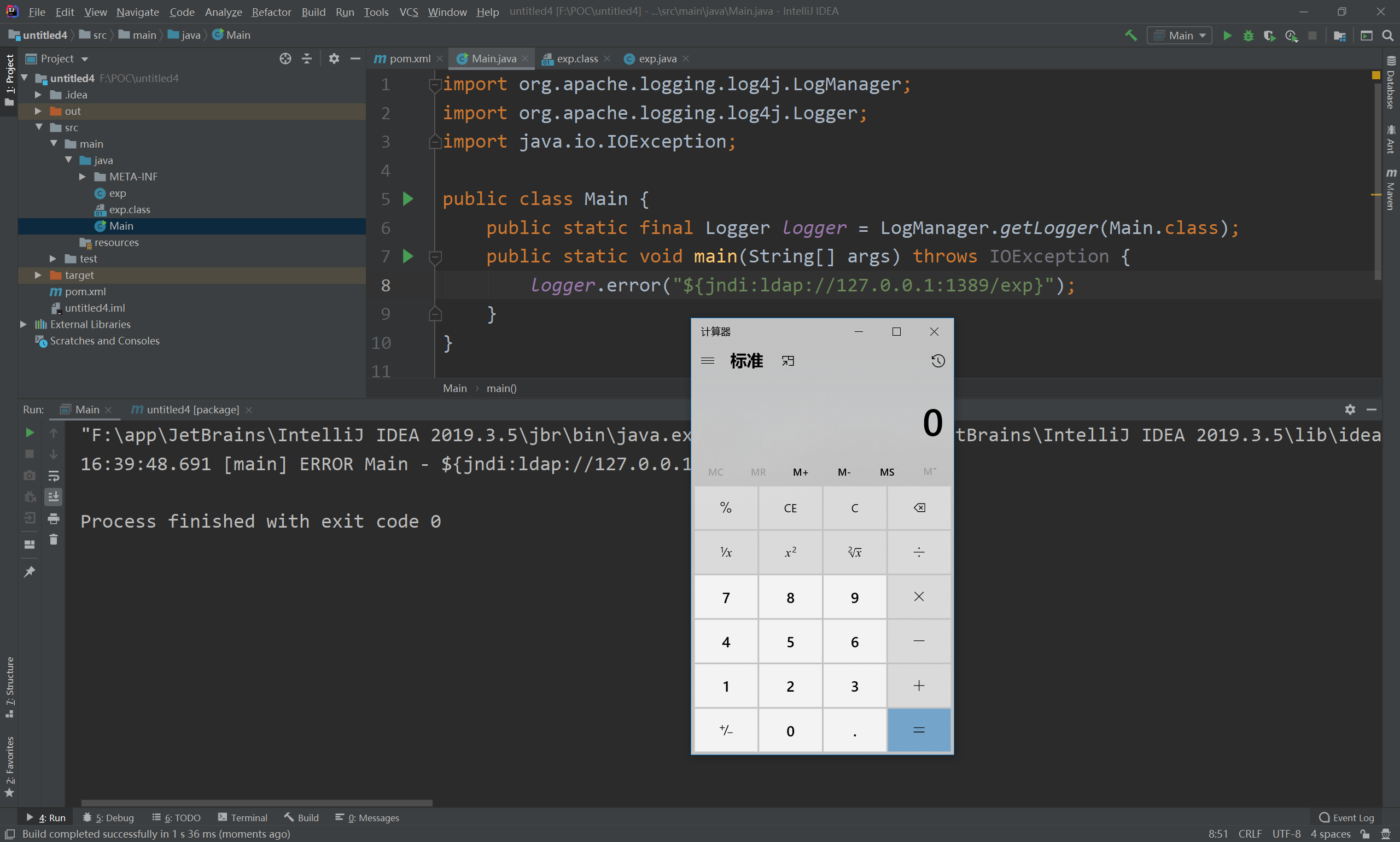Open the VCS menu
This screenshot has height=842, width=1400.
click(409, 11)
